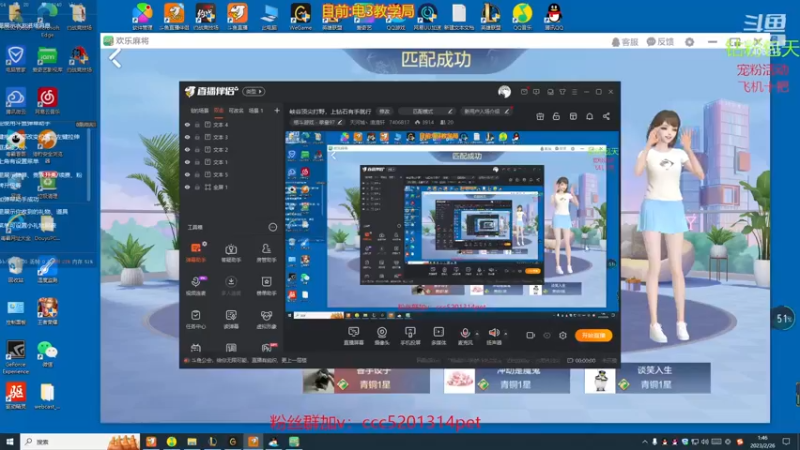Open 反馈 in 欢乐麻将 title bar
The width and height of the screenshot is (800, 450).
(x=660, y=42)
